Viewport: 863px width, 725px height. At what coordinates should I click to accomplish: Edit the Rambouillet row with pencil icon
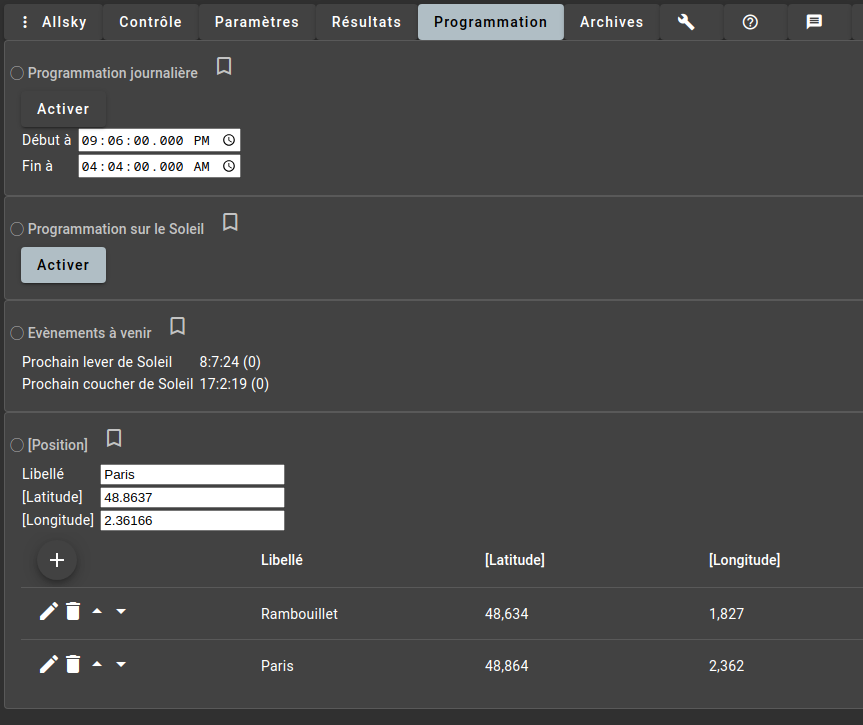pyautogui.click(x=48, y=612)
